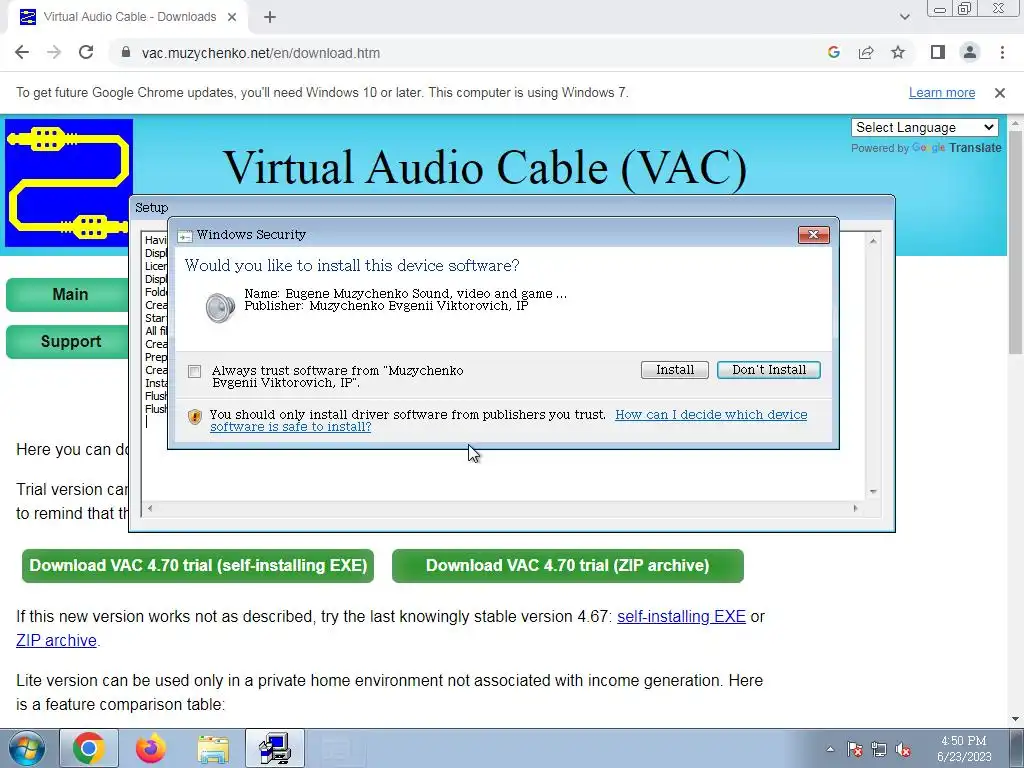The image size is (1024, 768).
Task: Click the security shield warning icon
Action: click(x=195, y=417)
